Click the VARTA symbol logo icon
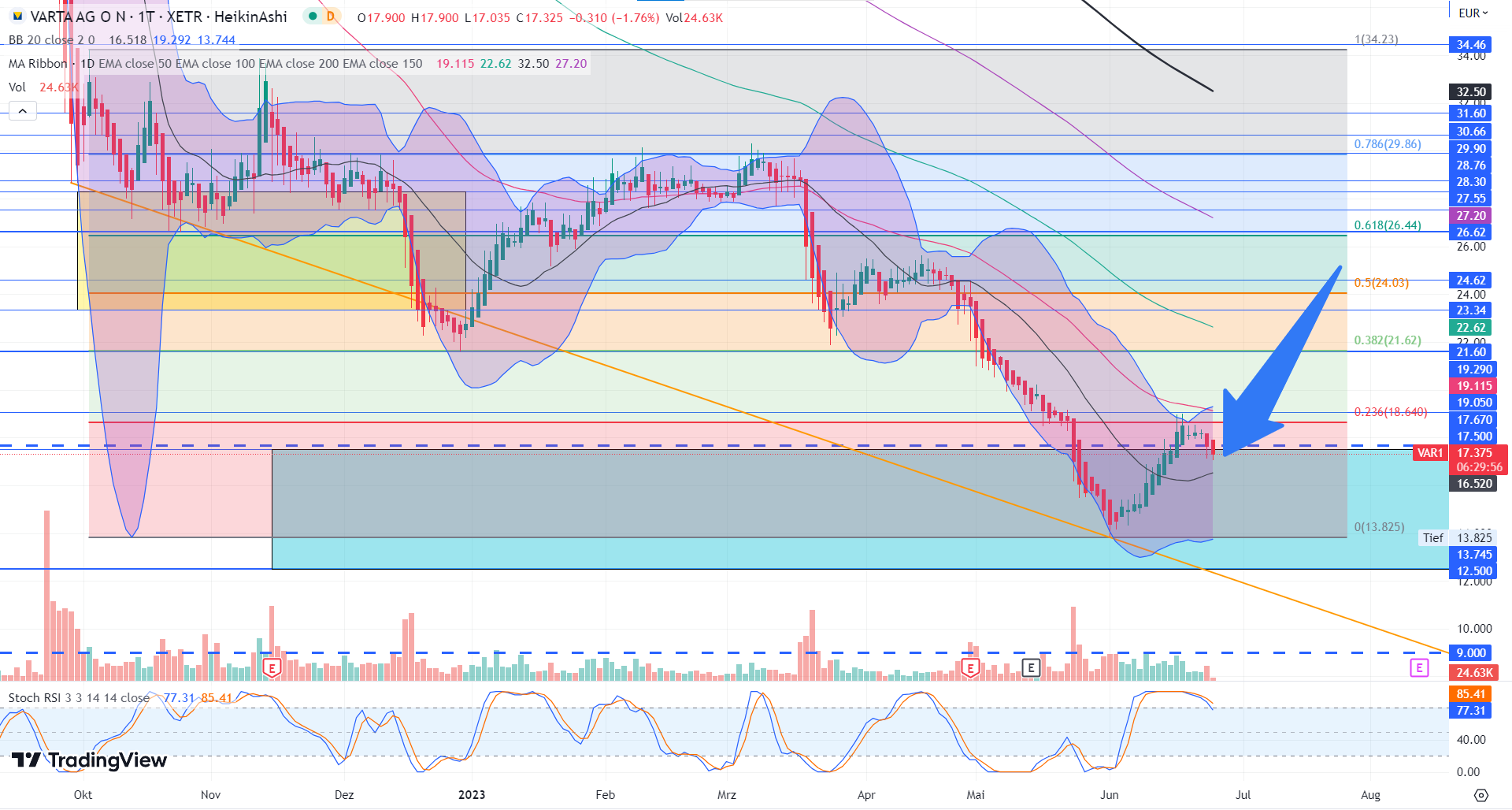The image size is (1512, 810). point(17,17)
